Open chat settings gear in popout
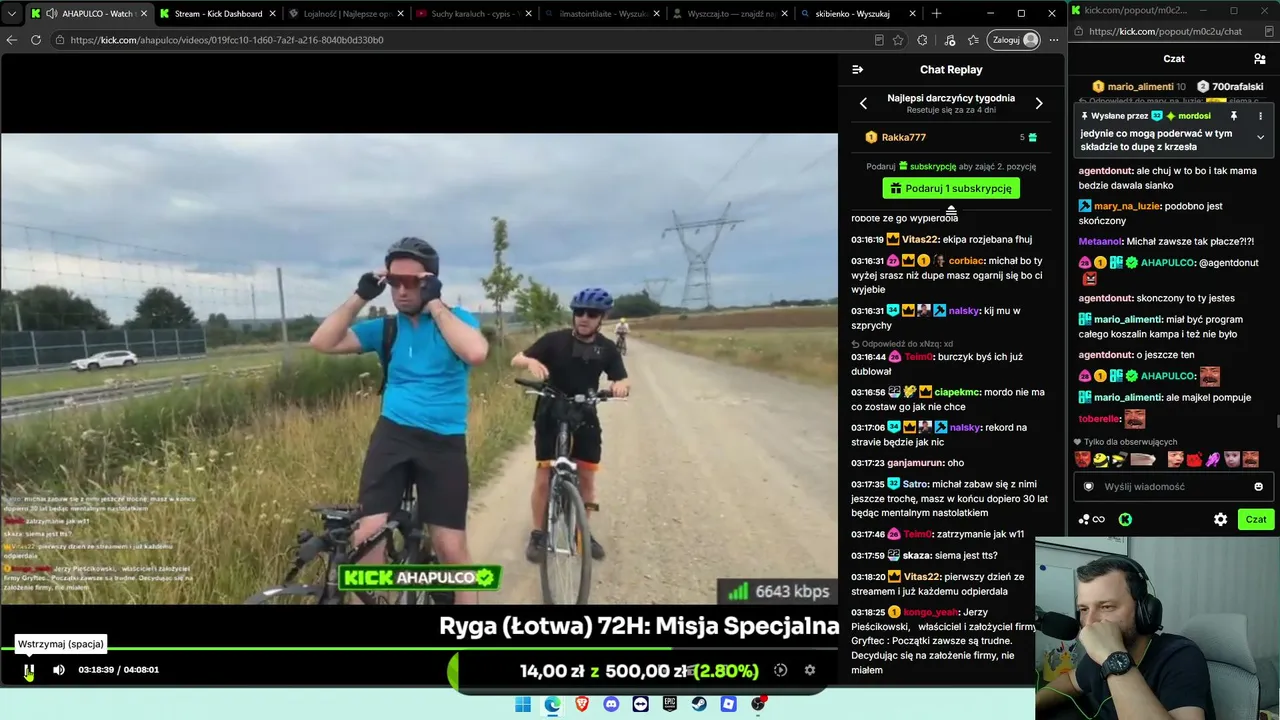Viewport: 1280px width, 720px height. [1220, 519]
